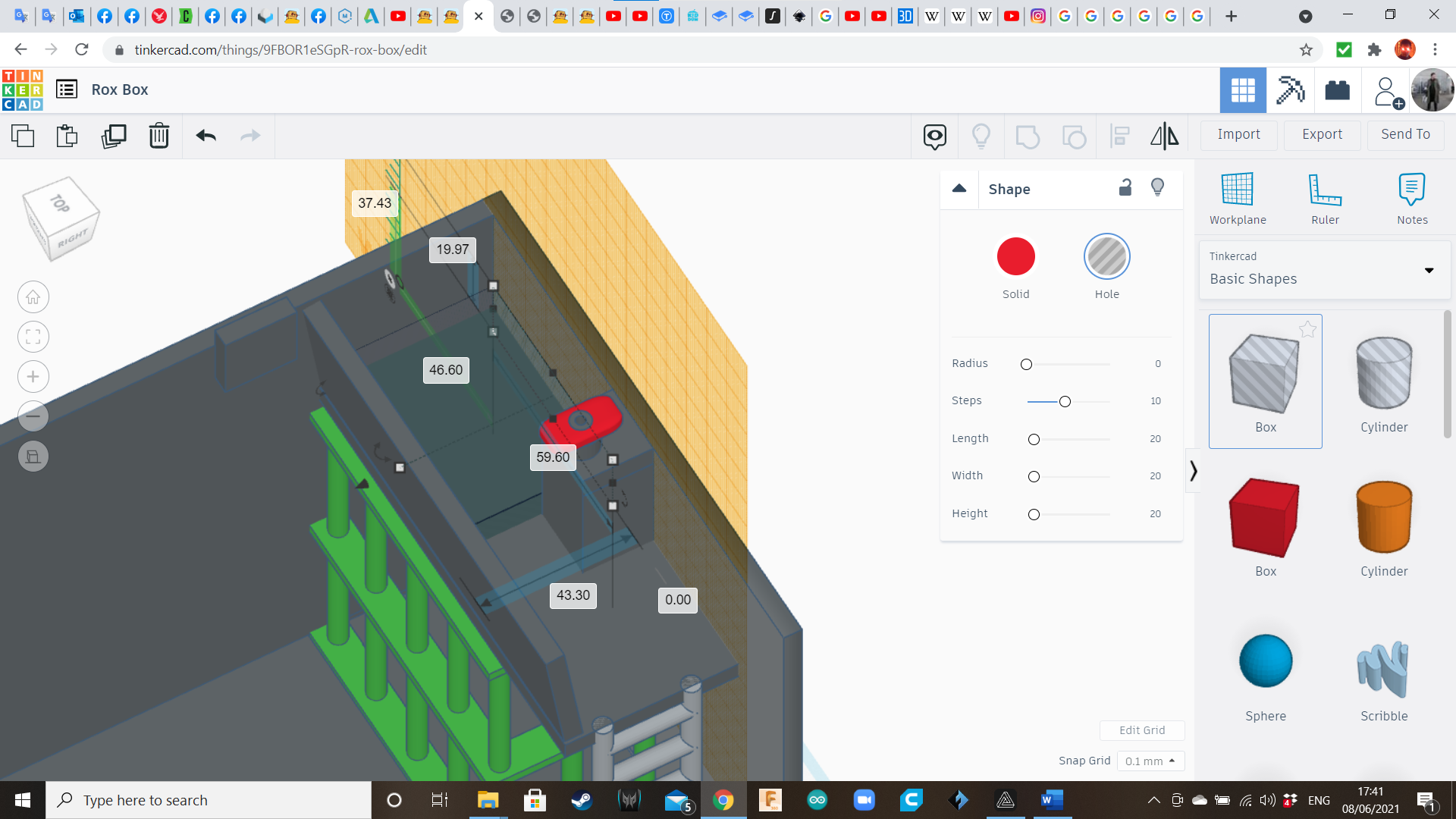Toggle shape visibility lightbulb in panel

click(1157, 188)
